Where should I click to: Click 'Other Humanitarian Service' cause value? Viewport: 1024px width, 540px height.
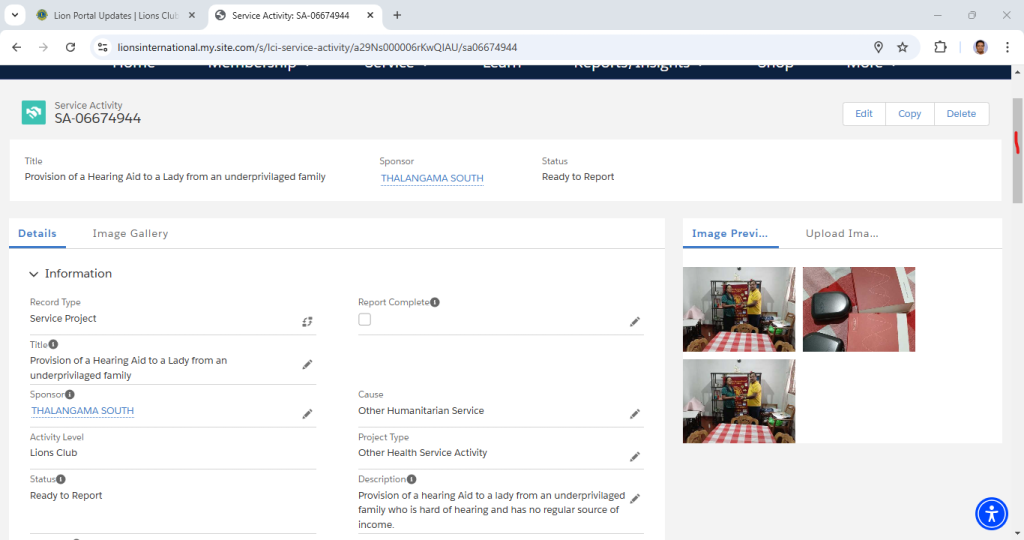pyautogui.click(x=421, y=411)
